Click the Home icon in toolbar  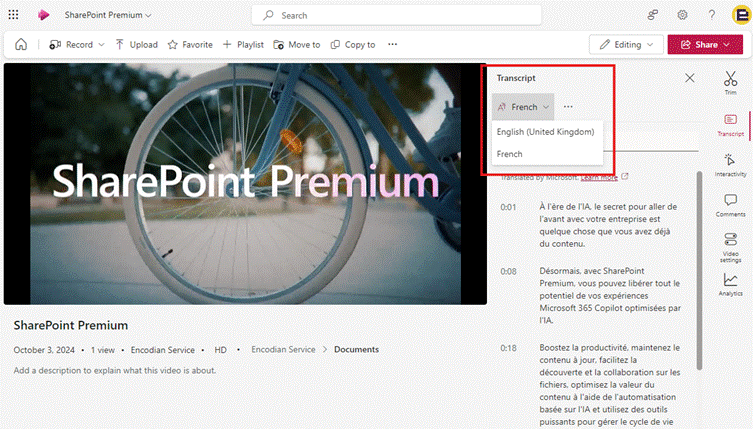click(x=21, y=45)
